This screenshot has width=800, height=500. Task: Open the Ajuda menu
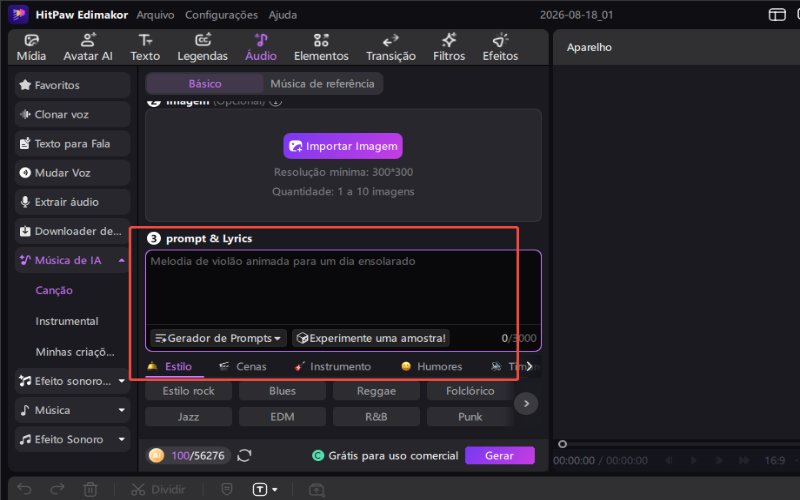click(283, 15)
